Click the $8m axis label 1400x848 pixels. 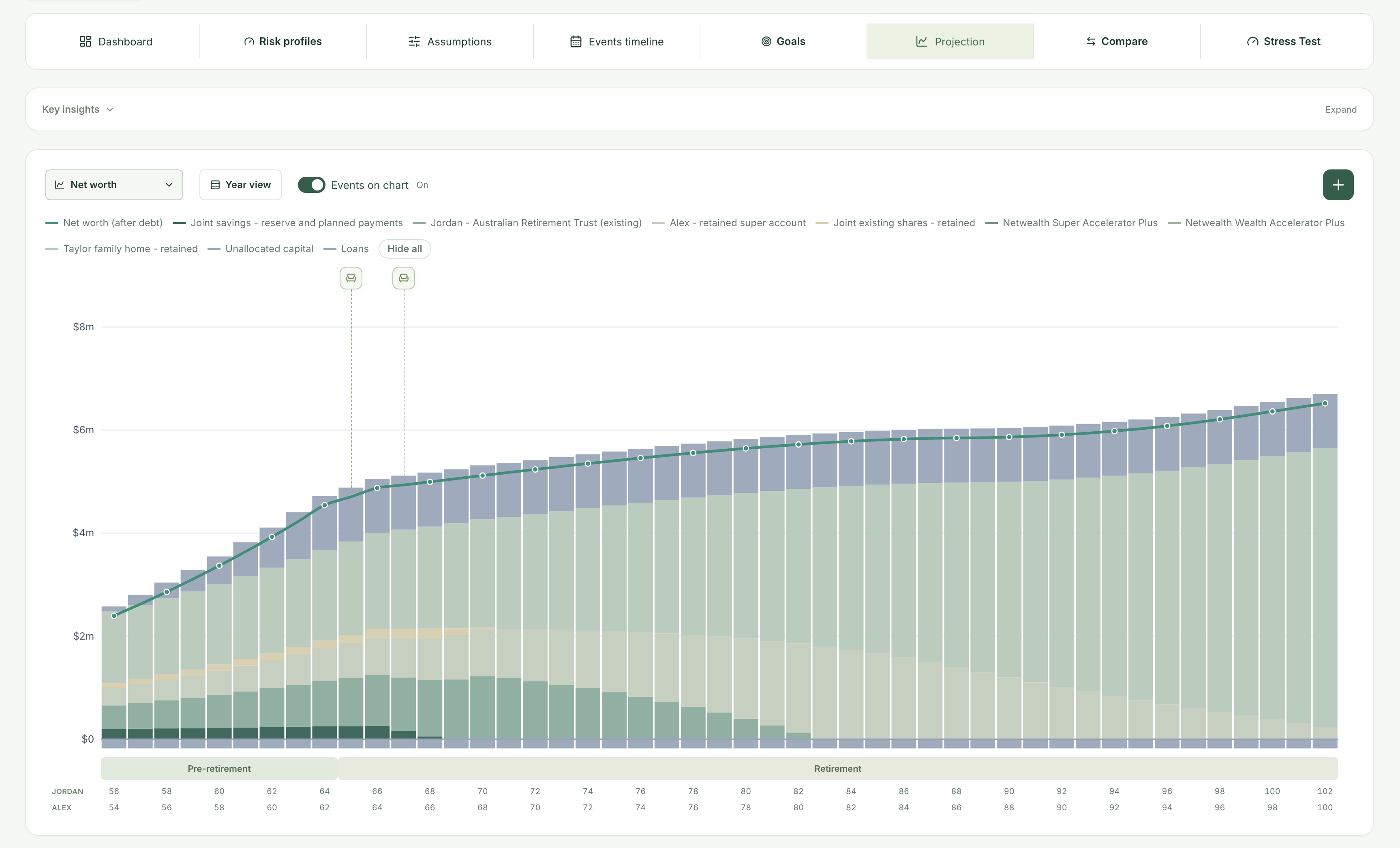[x=83, y=327]
